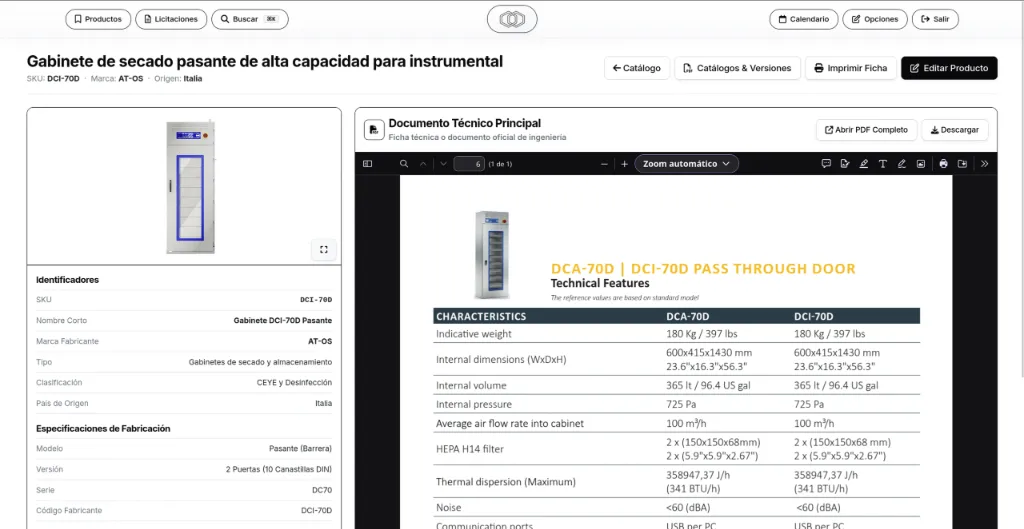Viewport: 1024px width, 529px height.
Task: Click the 'DCA-70D' column header
Action: coord(687,317)
